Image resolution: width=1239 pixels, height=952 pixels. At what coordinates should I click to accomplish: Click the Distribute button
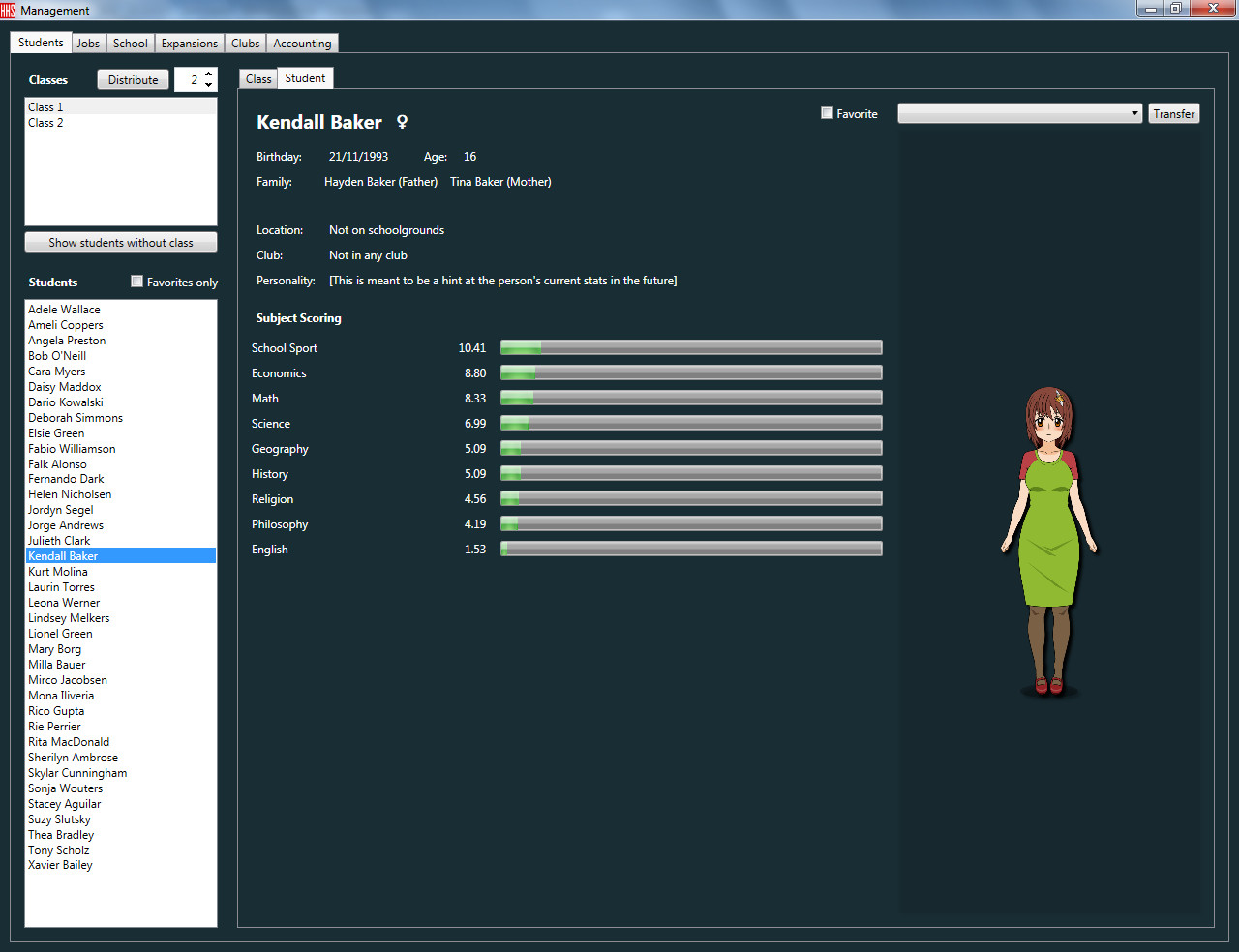pyautogui.click(x=134, y=79)
